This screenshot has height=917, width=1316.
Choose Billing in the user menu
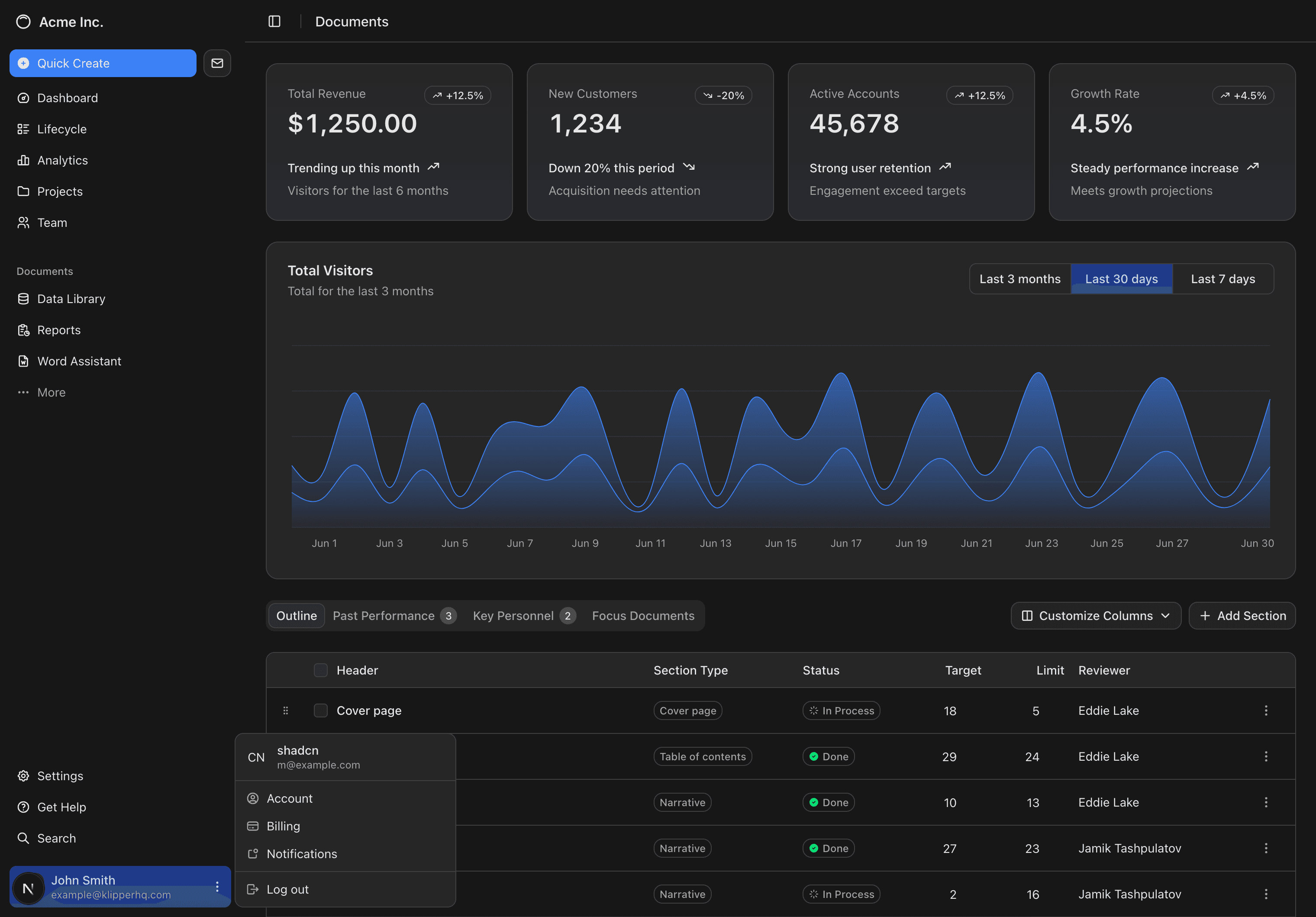pyautogui.click(x=283, y=826)
